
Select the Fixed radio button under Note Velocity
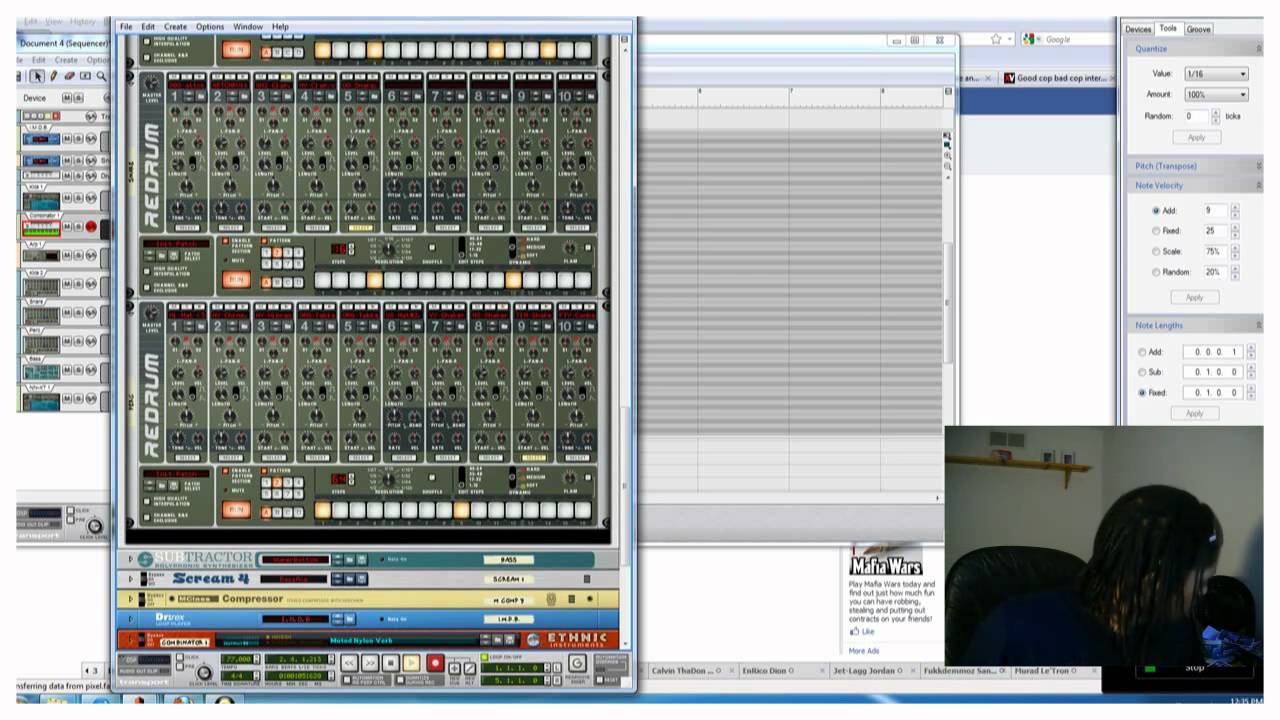pyautogui.click(x=1156, y=231)
